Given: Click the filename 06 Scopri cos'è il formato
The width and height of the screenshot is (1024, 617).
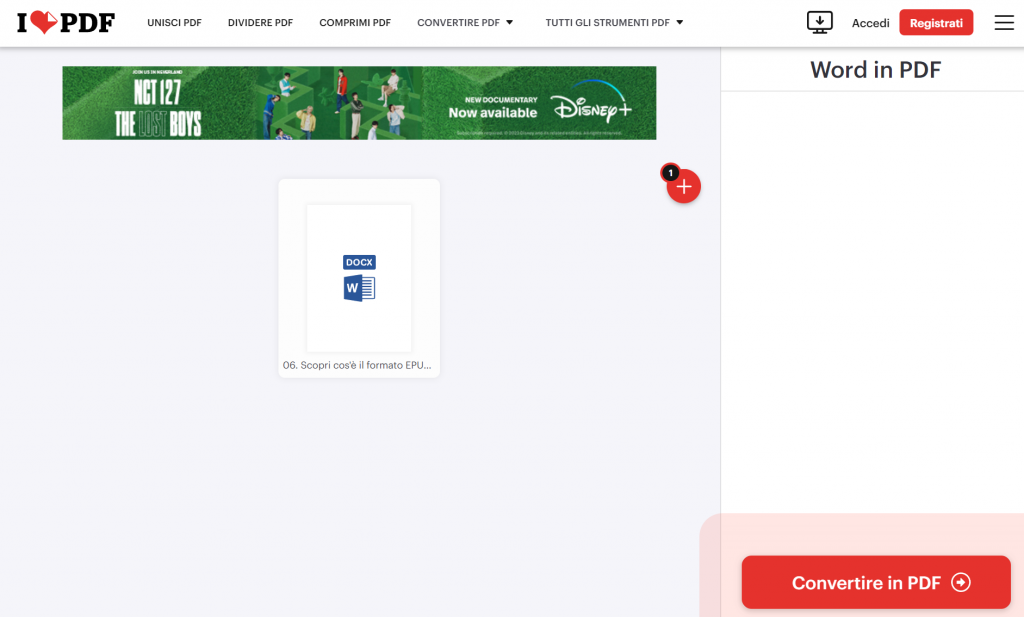Looking at the screenshot, I should pos(359,366).
